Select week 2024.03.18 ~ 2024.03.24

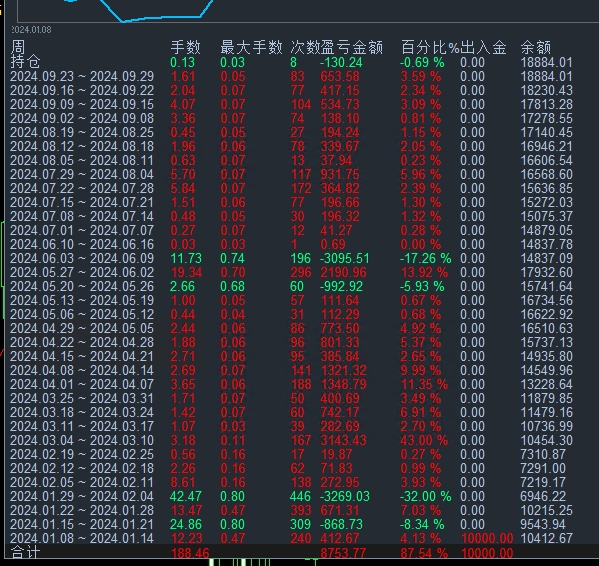tap(82, 412)
